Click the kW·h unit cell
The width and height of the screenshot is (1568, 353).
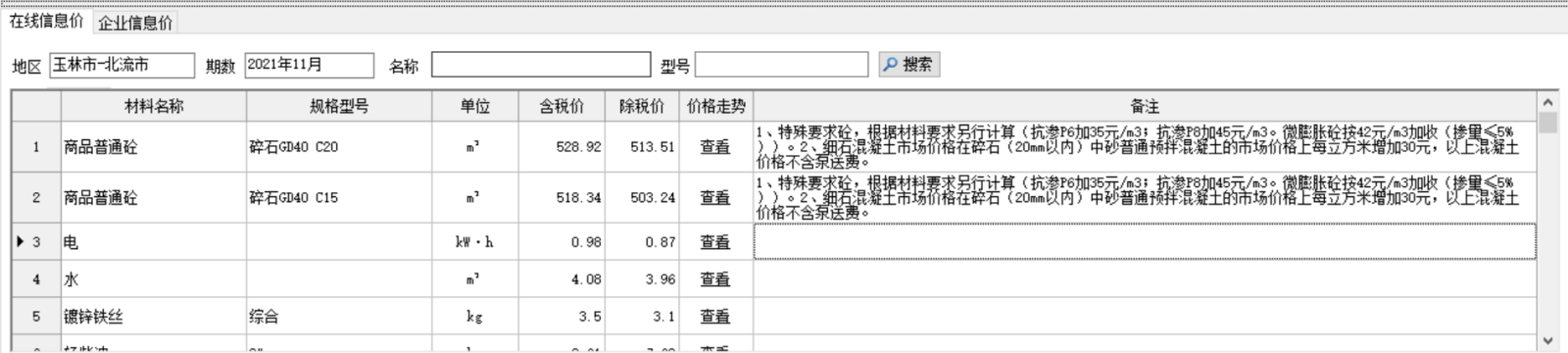pos(475,242)
